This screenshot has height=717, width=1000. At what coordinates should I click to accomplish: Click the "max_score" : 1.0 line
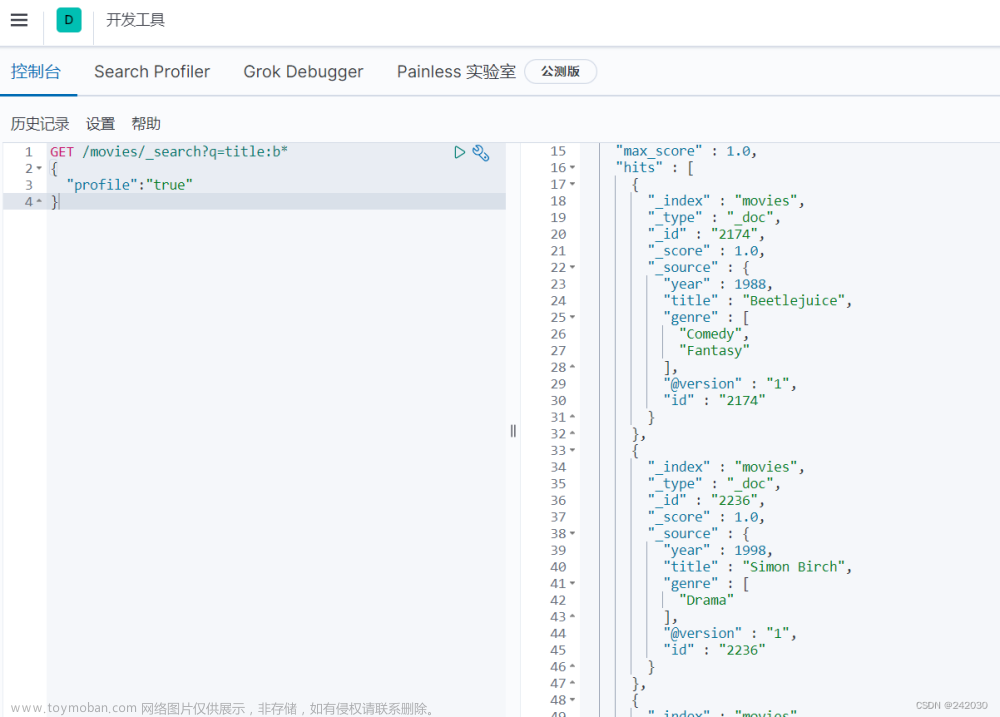pos(686,151)
